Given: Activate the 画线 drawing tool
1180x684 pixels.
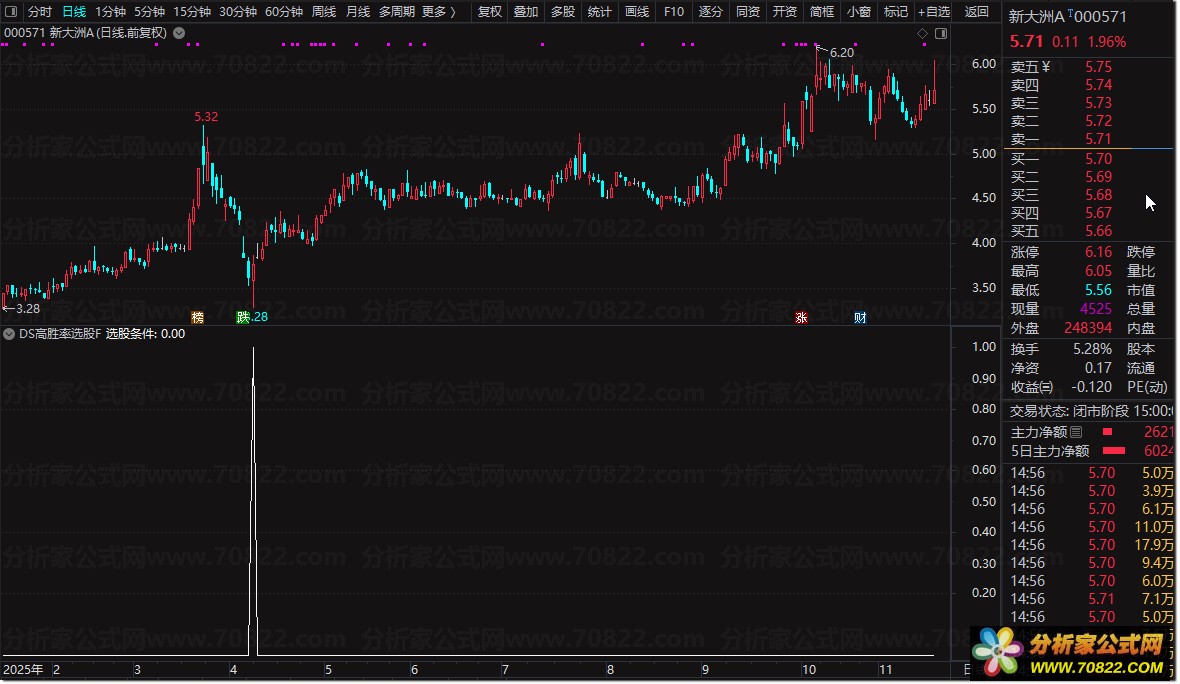Looking at the screenshot, I should (x=637, y=11).
